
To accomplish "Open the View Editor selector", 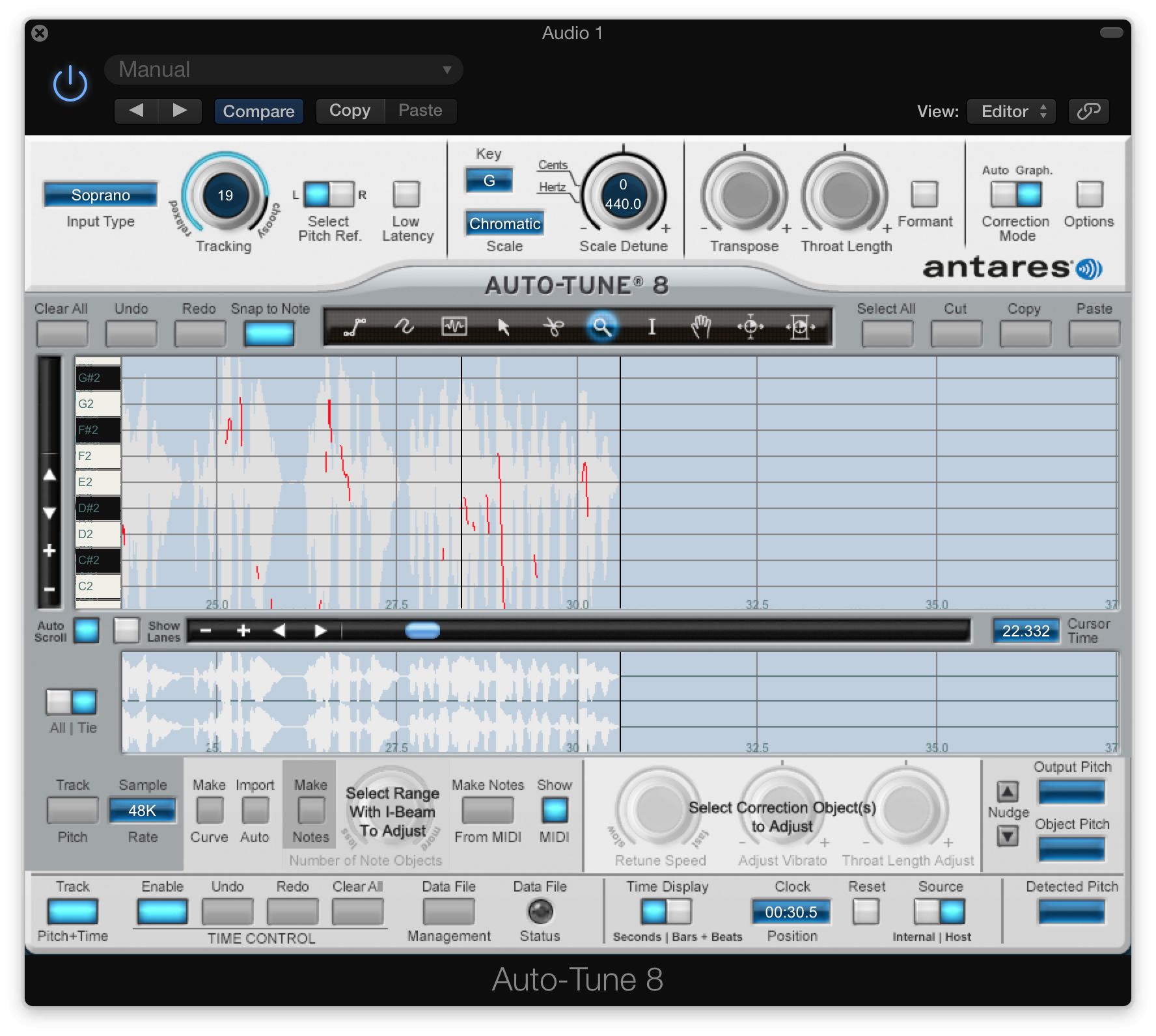I will [1011, 111].
